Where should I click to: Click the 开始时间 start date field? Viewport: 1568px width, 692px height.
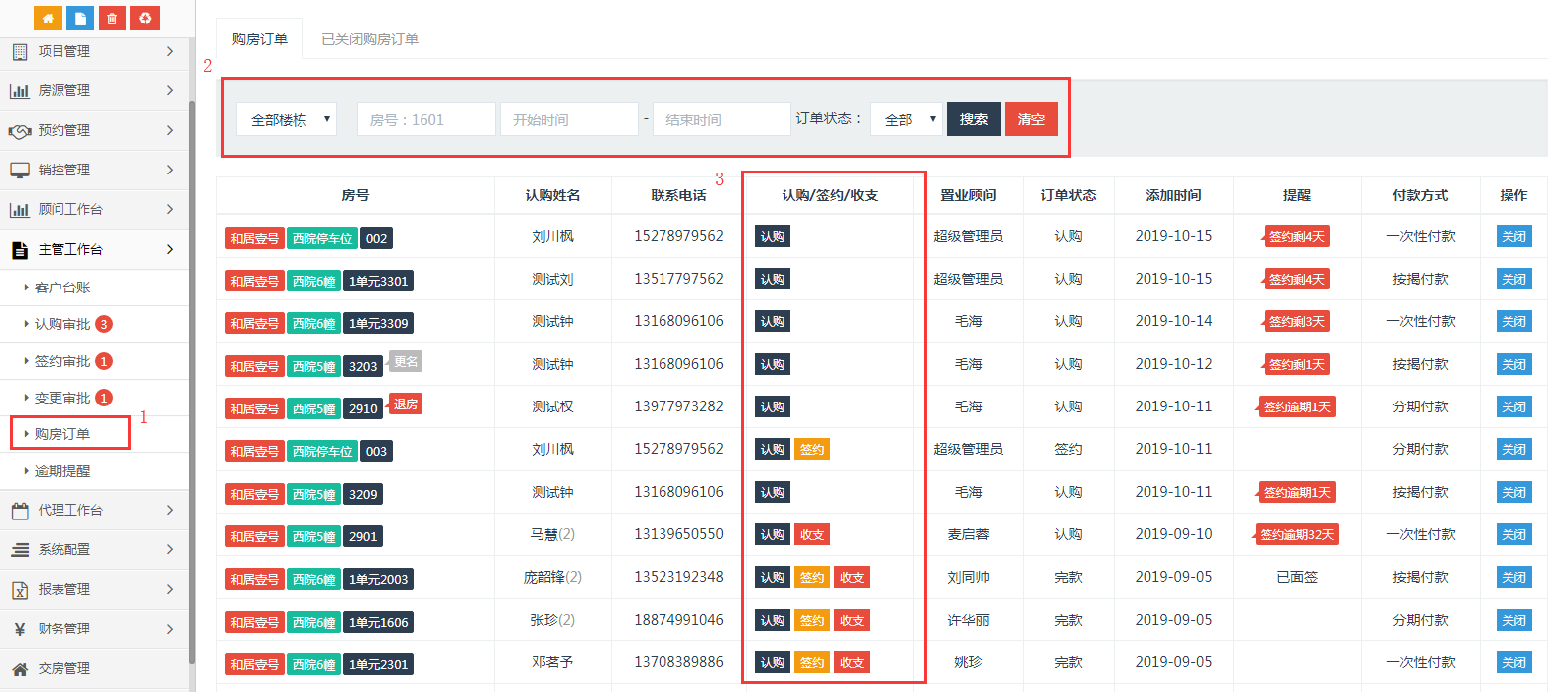point(568,119)
